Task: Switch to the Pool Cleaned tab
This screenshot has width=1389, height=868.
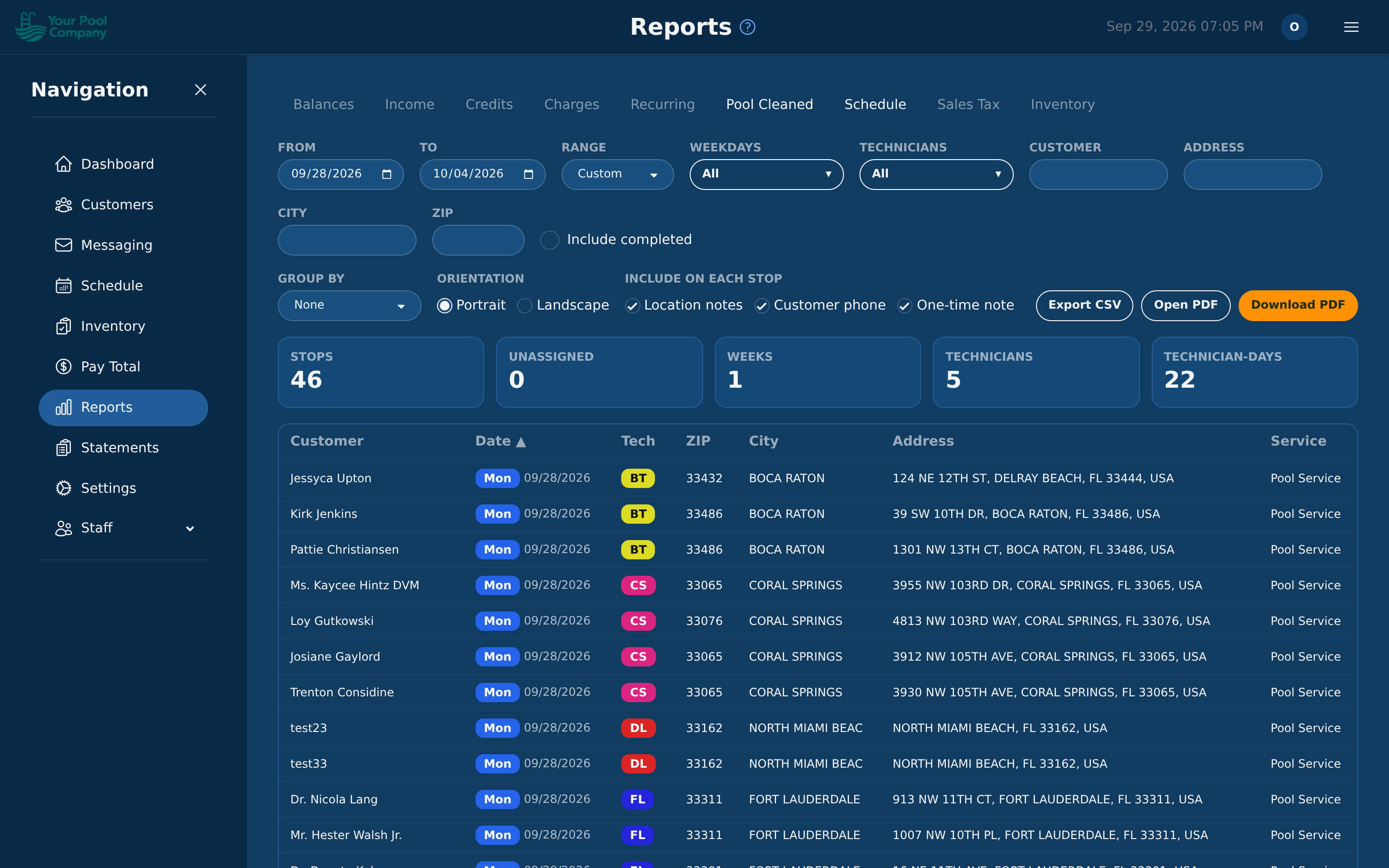Action: click(769, 105)
